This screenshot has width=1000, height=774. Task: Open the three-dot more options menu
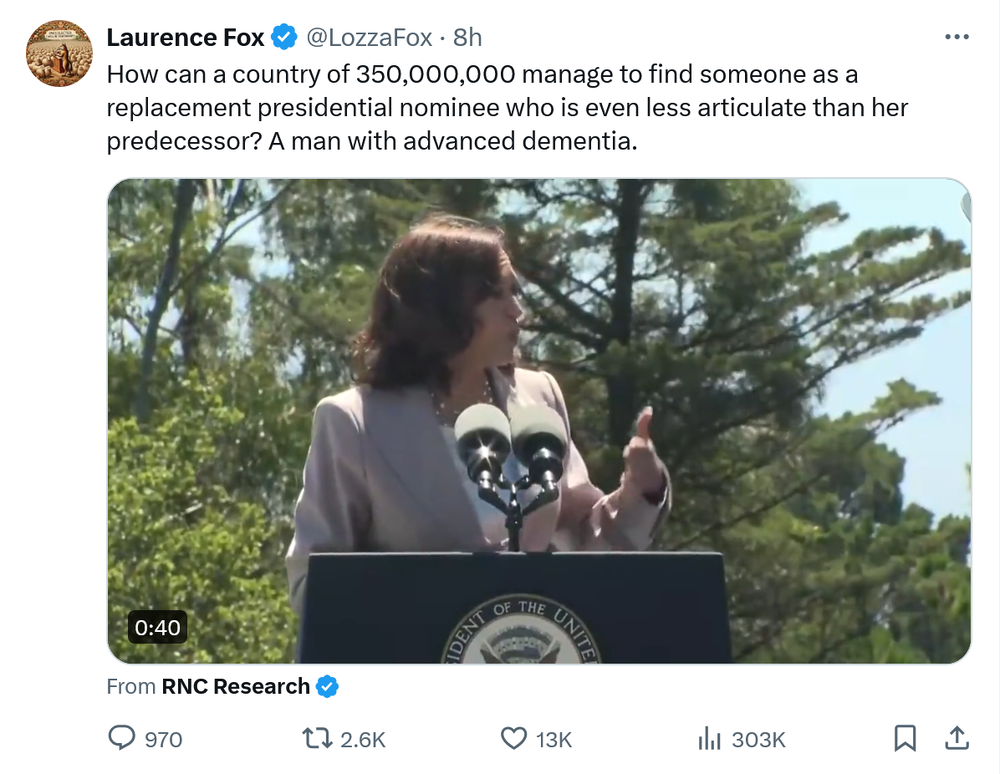click(956, 37)
